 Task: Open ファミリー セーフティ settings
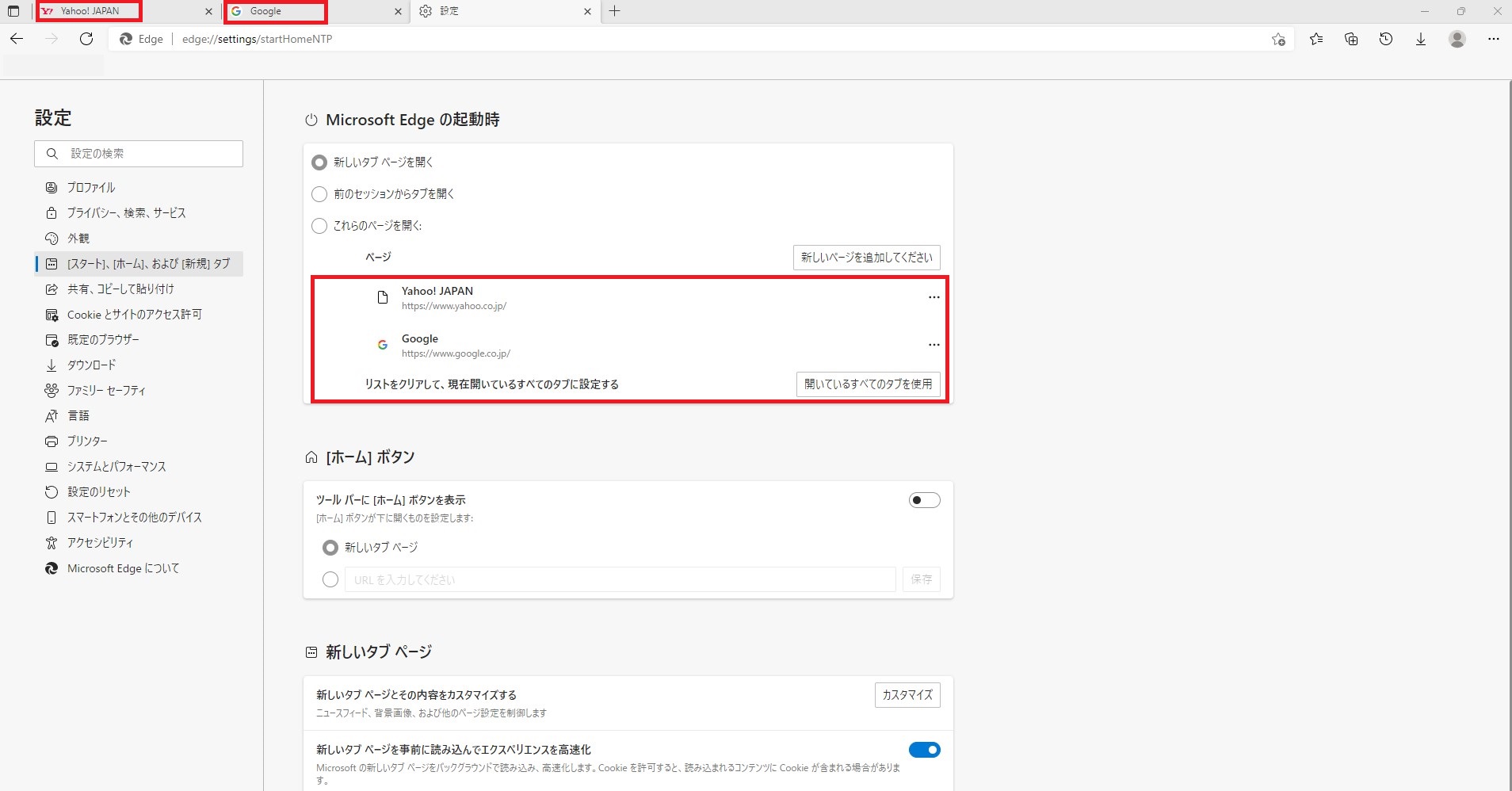139,391
